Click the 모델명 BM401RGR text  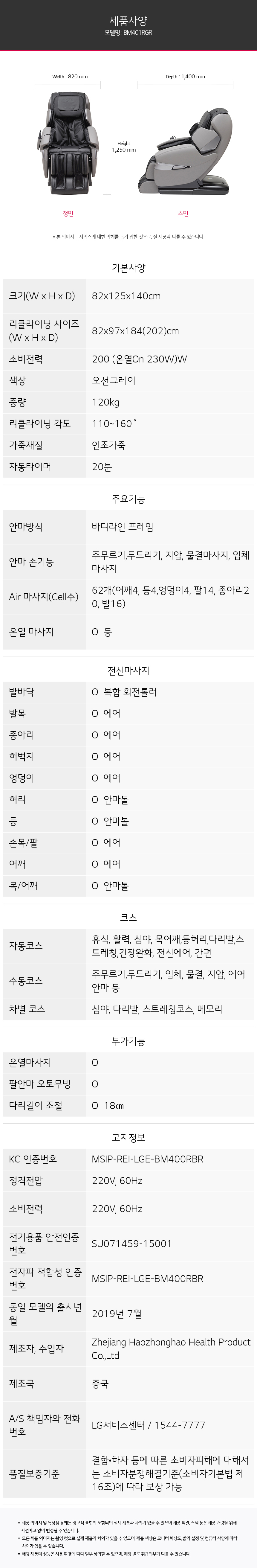[x=128, y=33]
